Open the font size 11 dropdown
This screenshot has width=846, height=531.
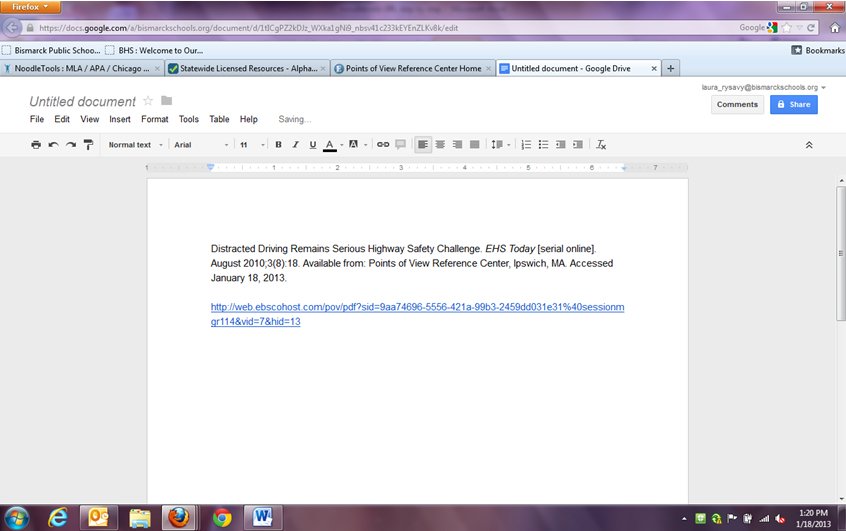pos(252,145)
